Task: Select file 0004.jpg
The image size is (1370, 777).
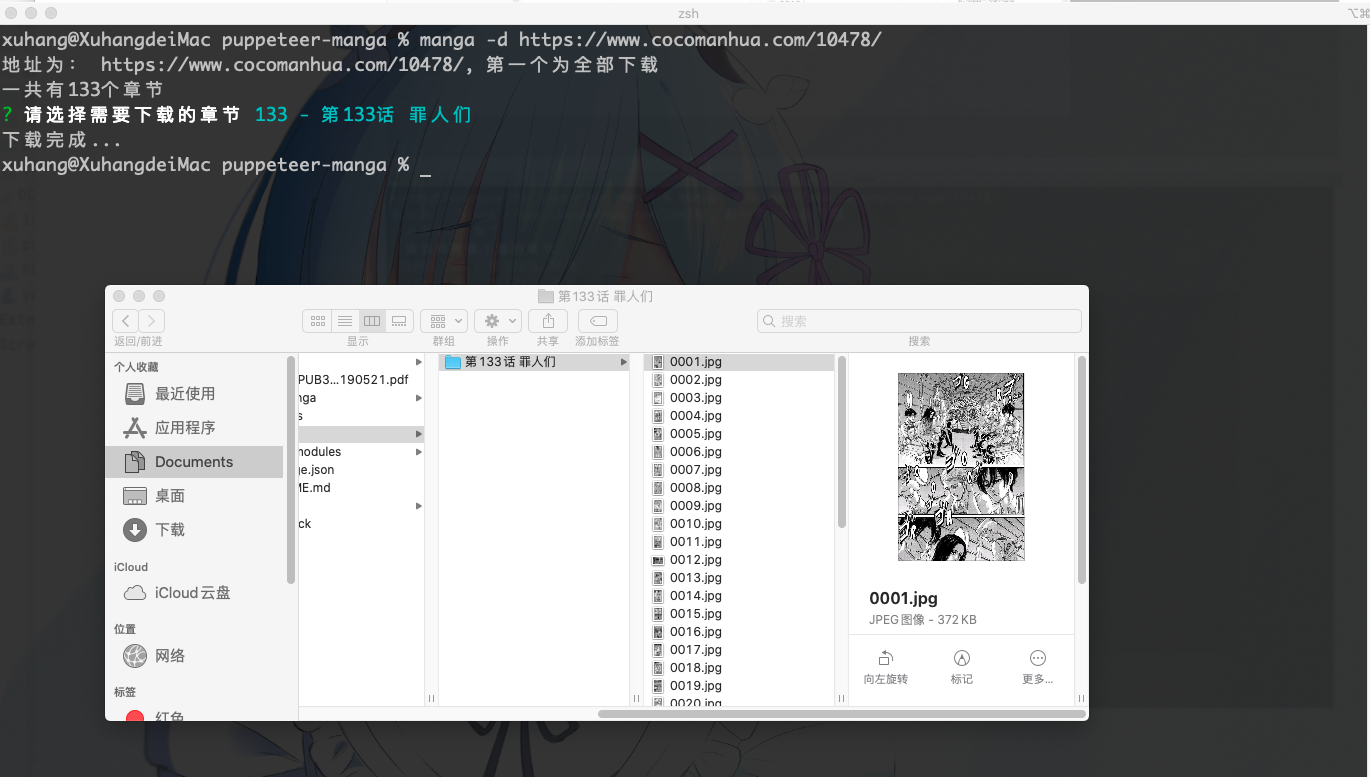Action: point(738,416)
